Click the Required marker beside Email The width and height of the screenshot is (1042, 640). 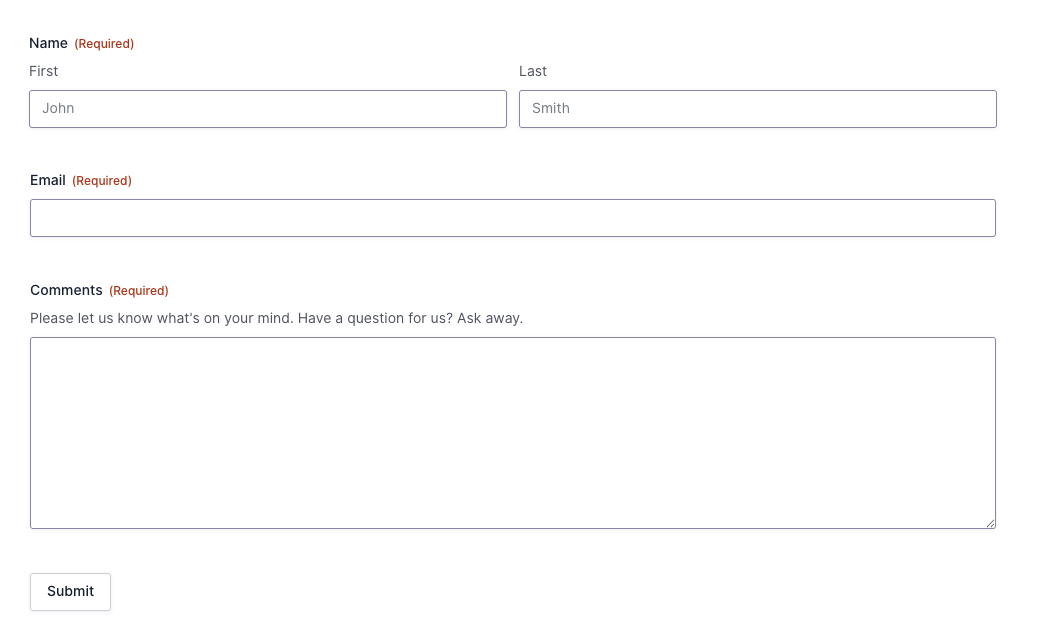102,181
